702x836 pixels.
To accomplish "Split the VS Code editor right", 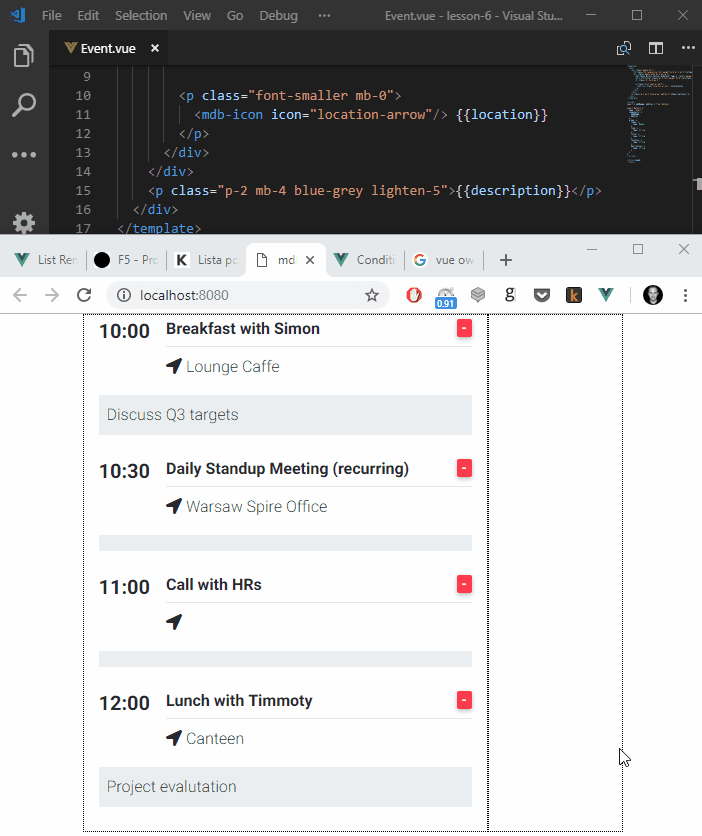I will [656, 49].
